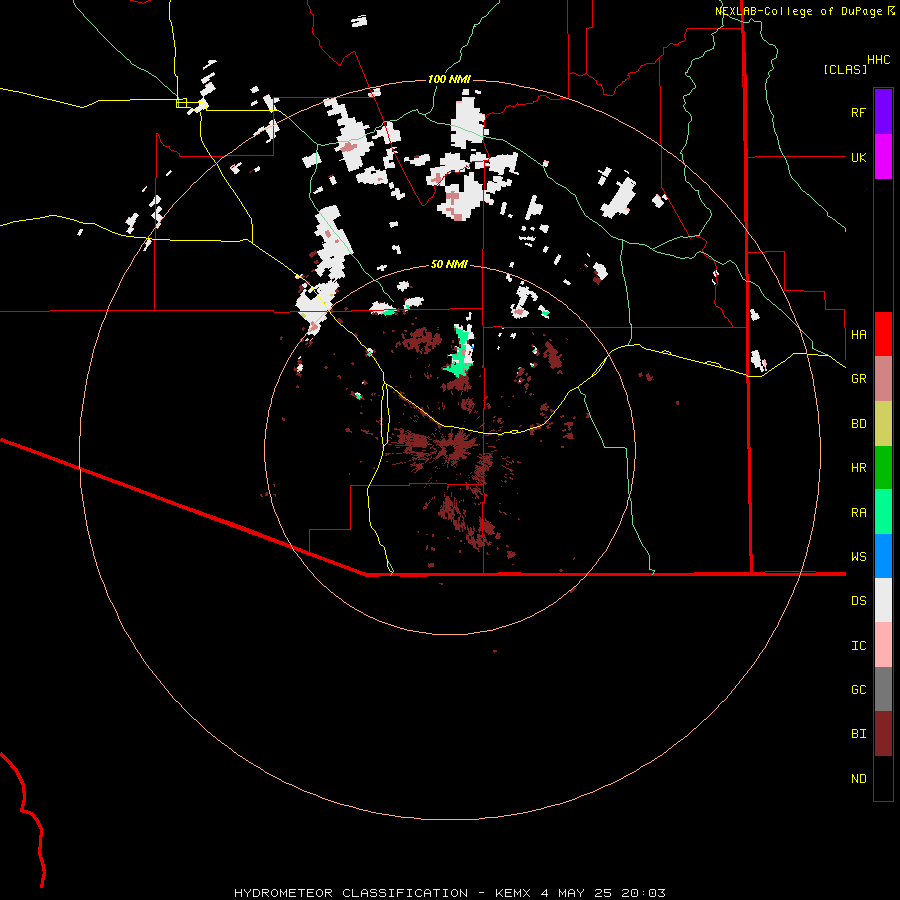Click the IC legend label
The height and width of the screenshot is (900, 900).
(x=858, y=646)
